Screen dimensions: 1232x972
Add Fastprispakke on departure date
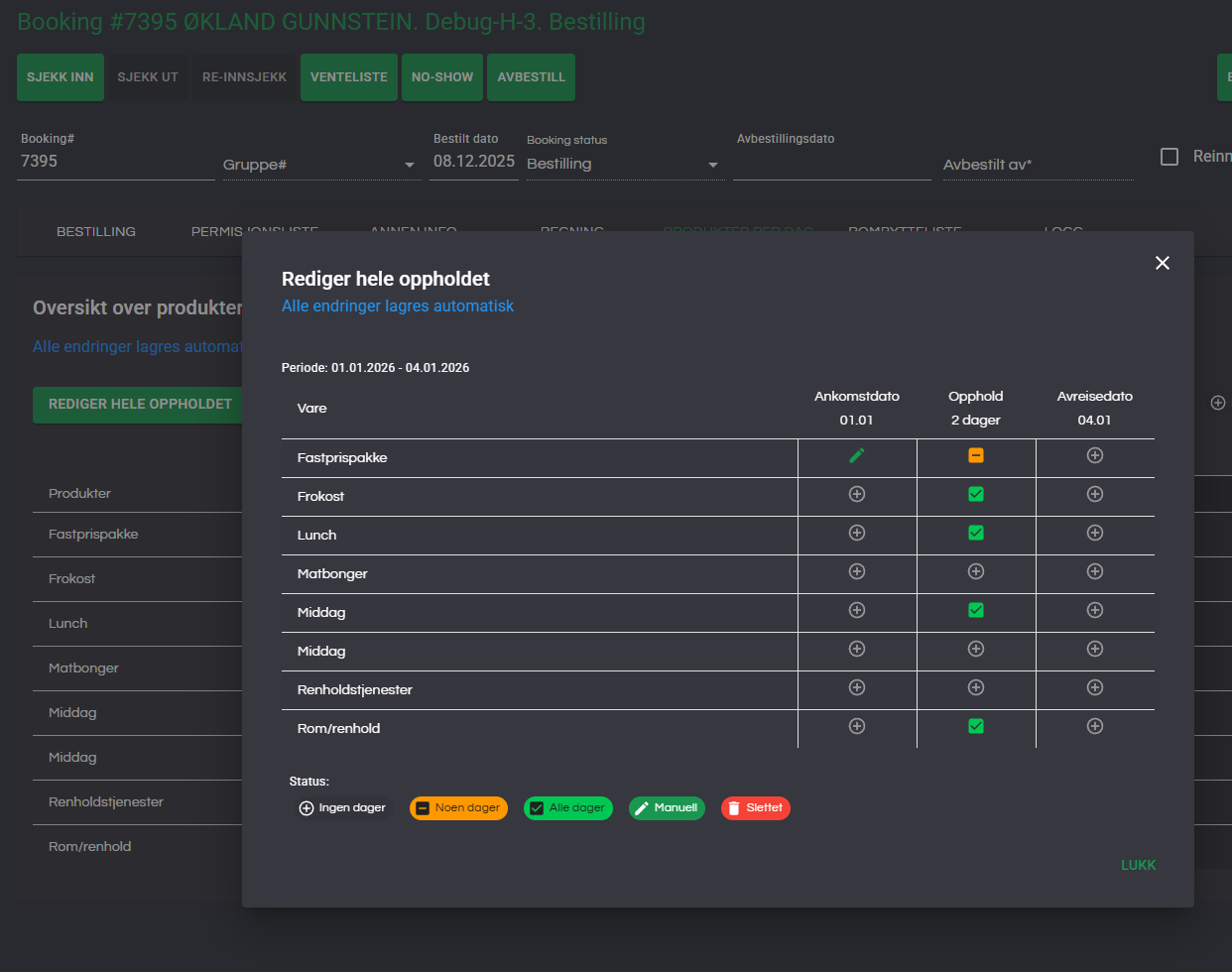pos(1095,455)
